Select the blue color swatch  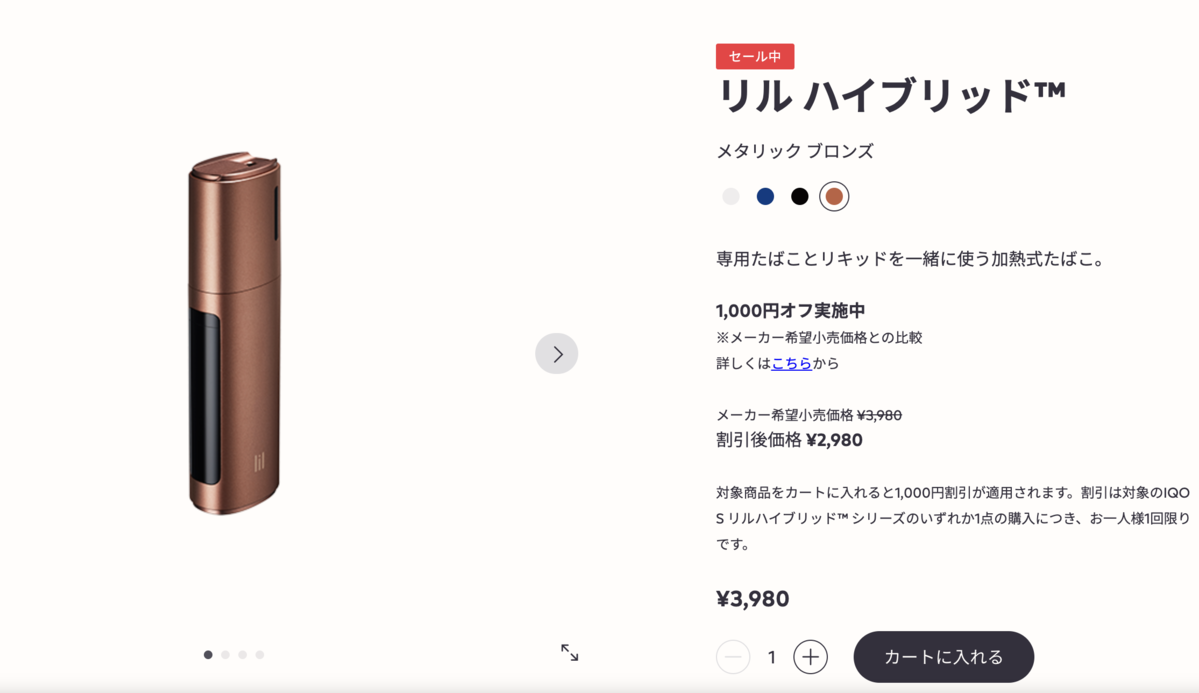click(765, 197)
